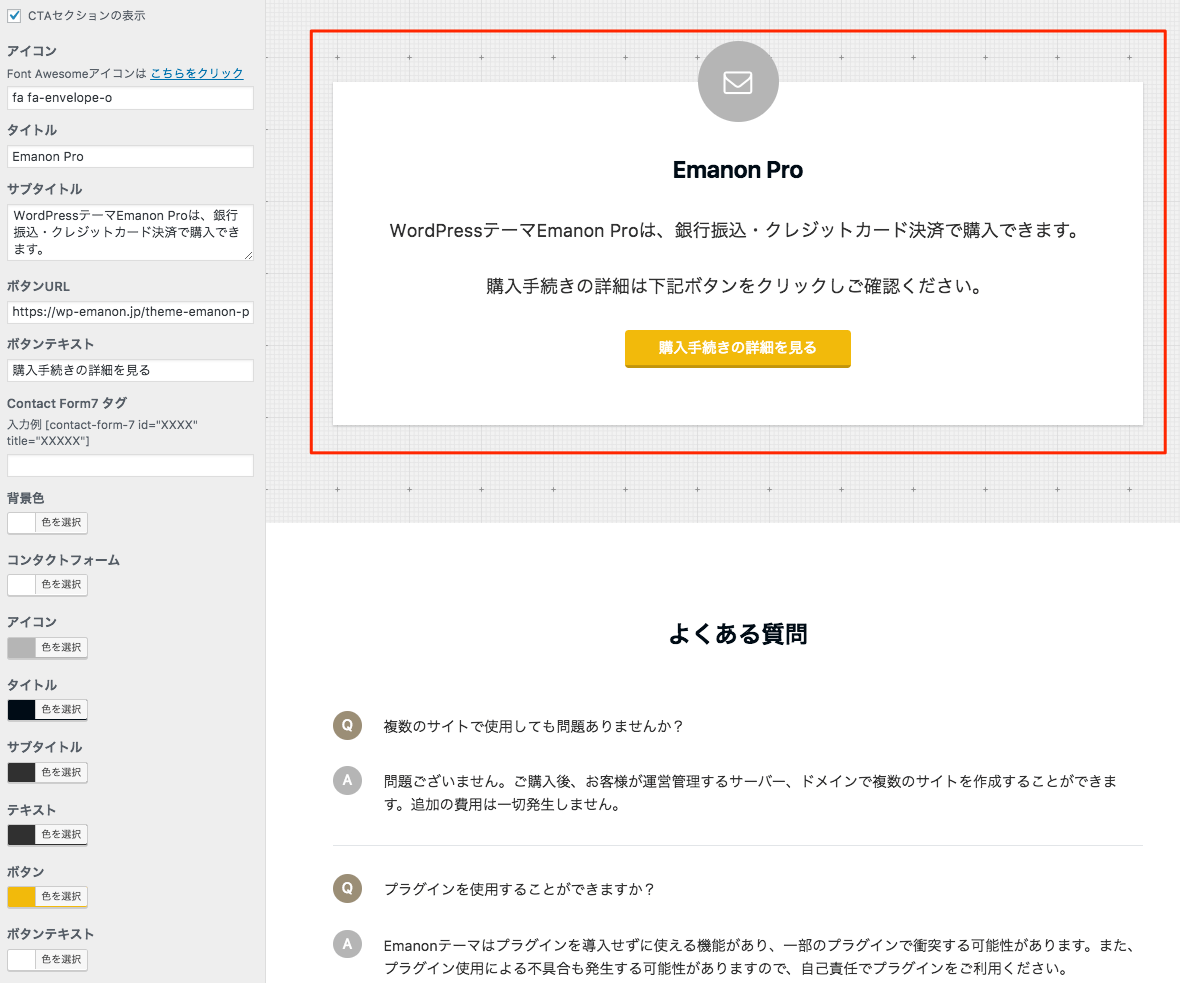
Task: Click the dark テキスト color swatch
Action: click(x=21, y=835)
